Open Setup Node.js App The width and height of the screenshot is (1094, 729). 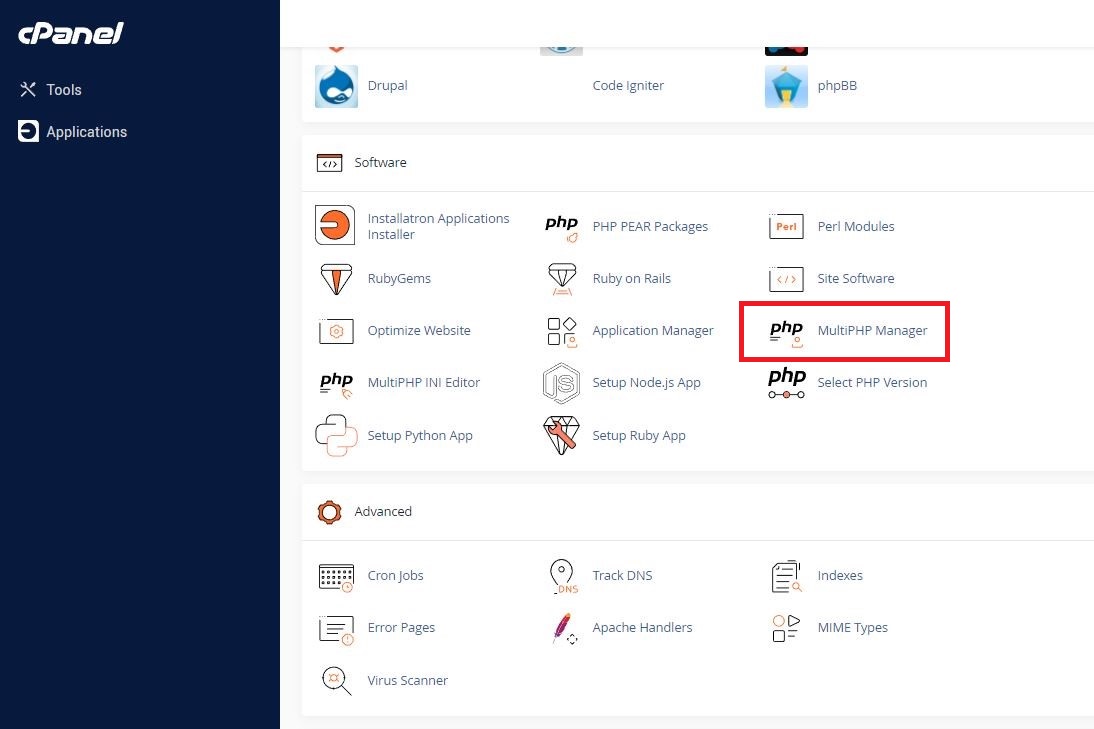(646, 382)
